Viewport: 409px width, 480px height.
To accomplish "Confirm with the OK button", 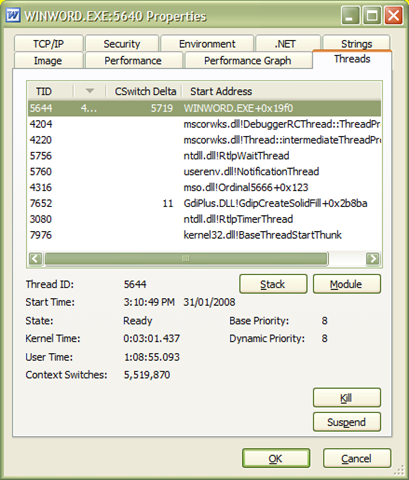I will click(276, 458).
